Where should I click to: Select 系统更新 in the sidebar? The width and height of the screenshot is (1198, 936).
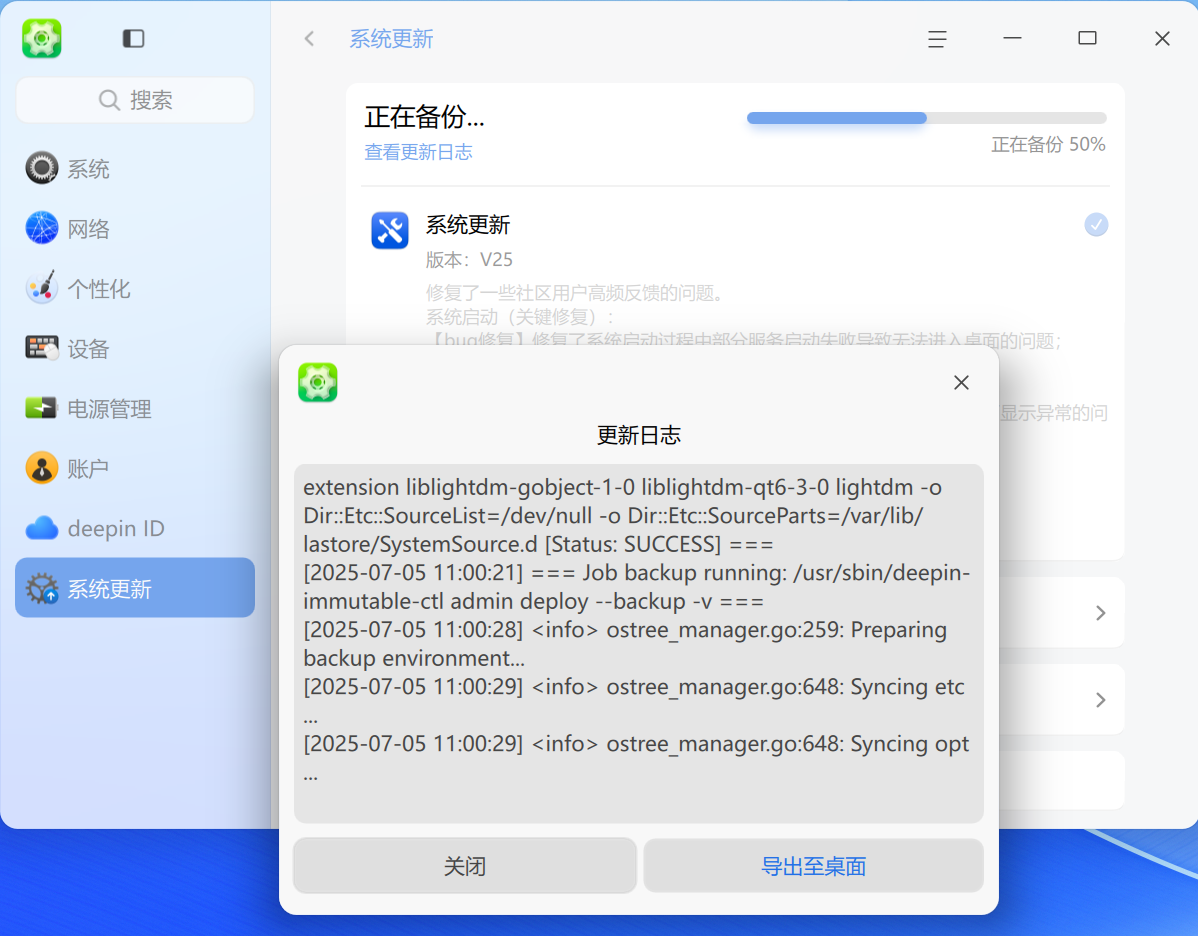pyautogui.click(x=135, y=588)
